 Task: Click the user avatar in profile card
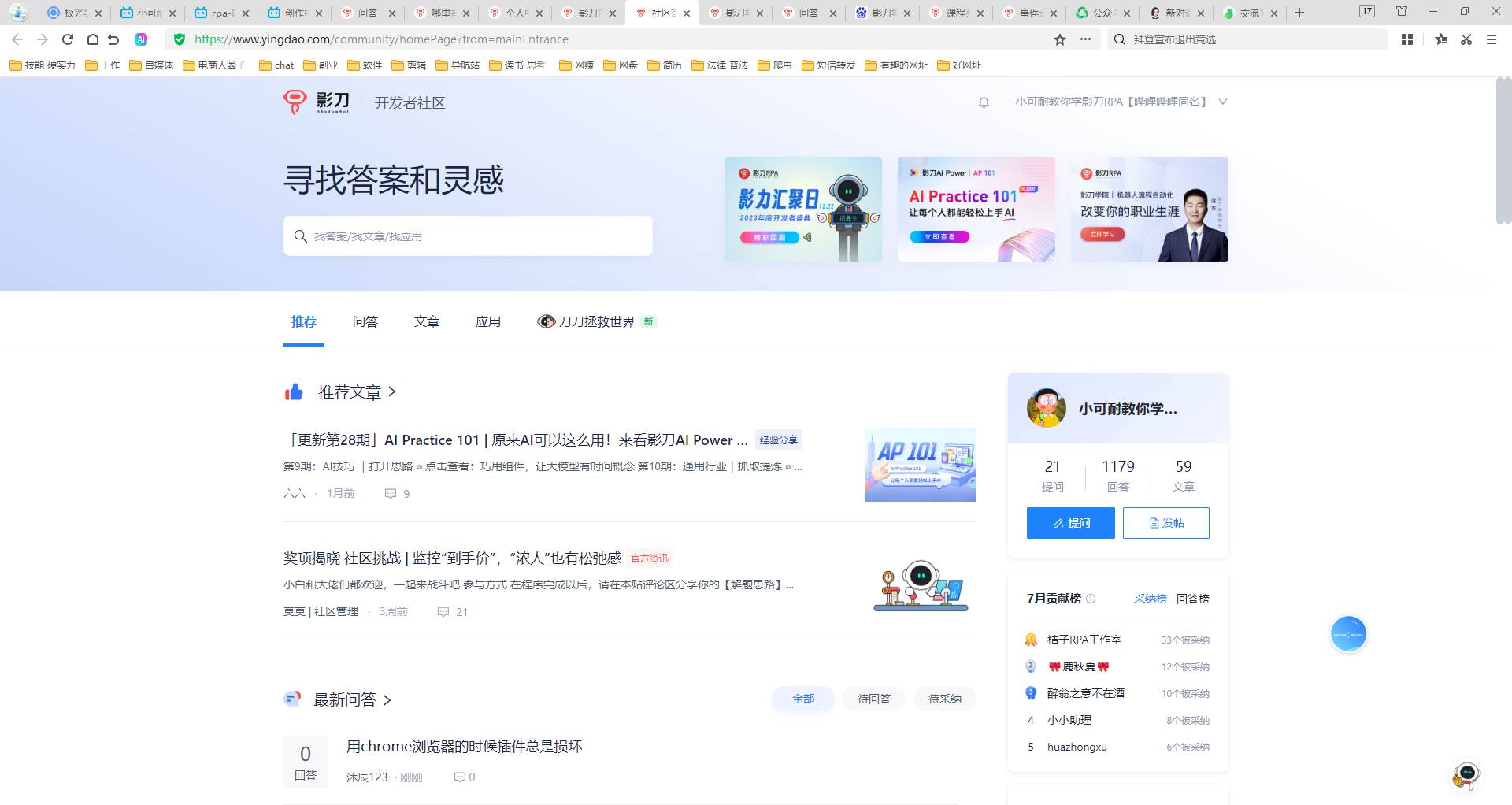click(x=1047, y=408)
